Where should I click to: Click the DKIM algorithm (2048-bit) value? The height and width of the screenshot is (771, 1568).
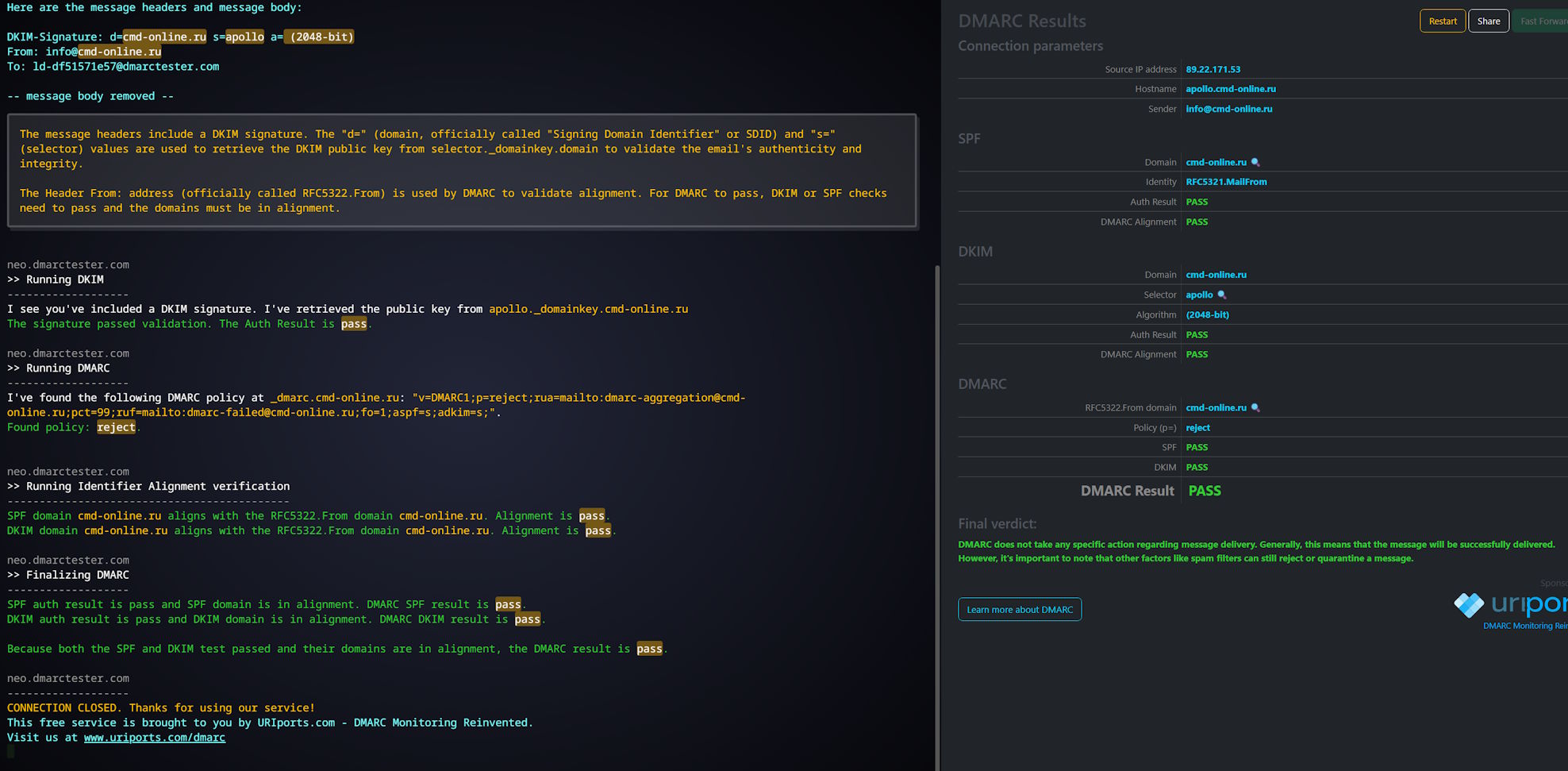[1207, 314]
